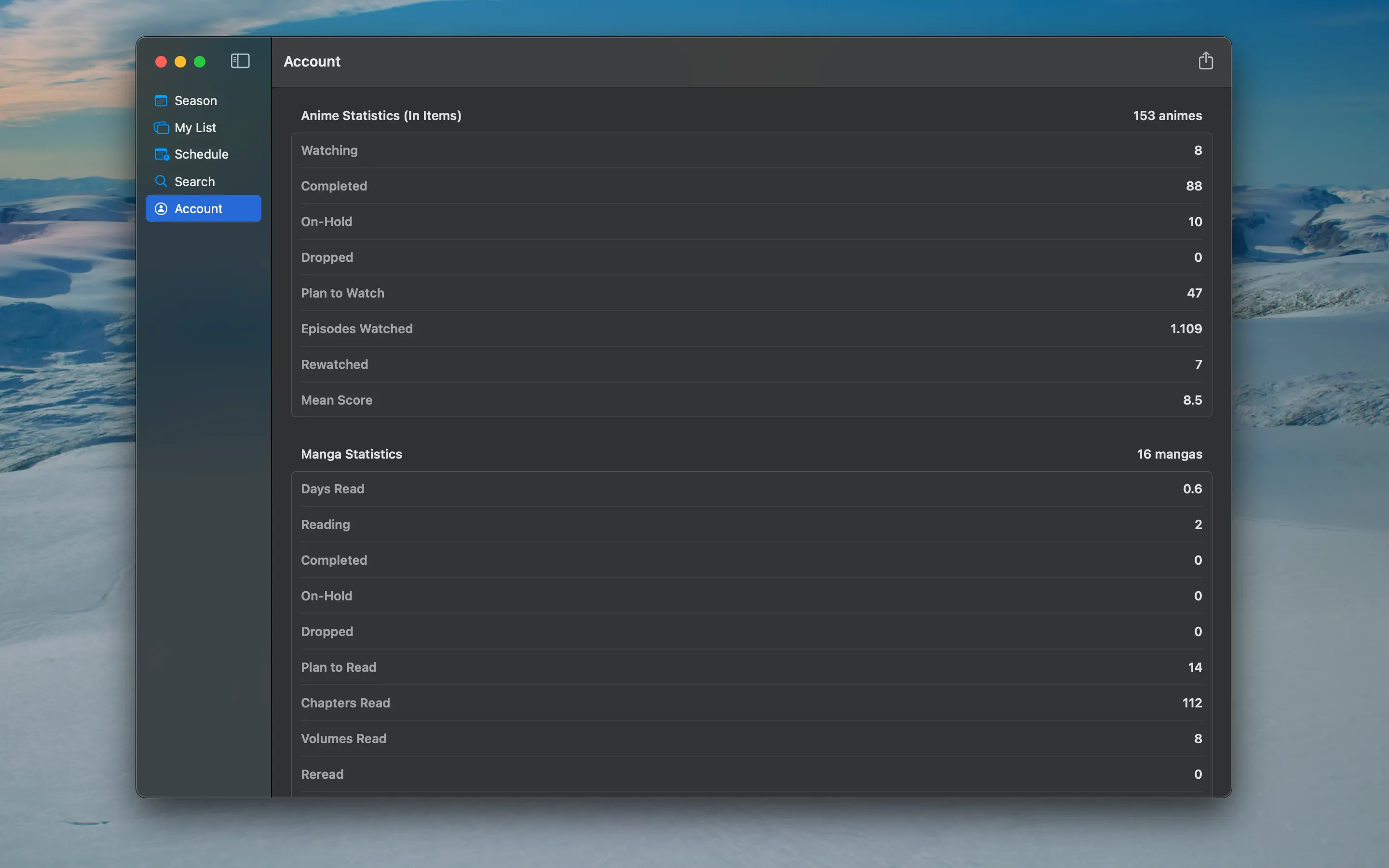Screen dimensions: 1389x868
Task: Click the Account person icon
Action: click(x=161, y=208)
